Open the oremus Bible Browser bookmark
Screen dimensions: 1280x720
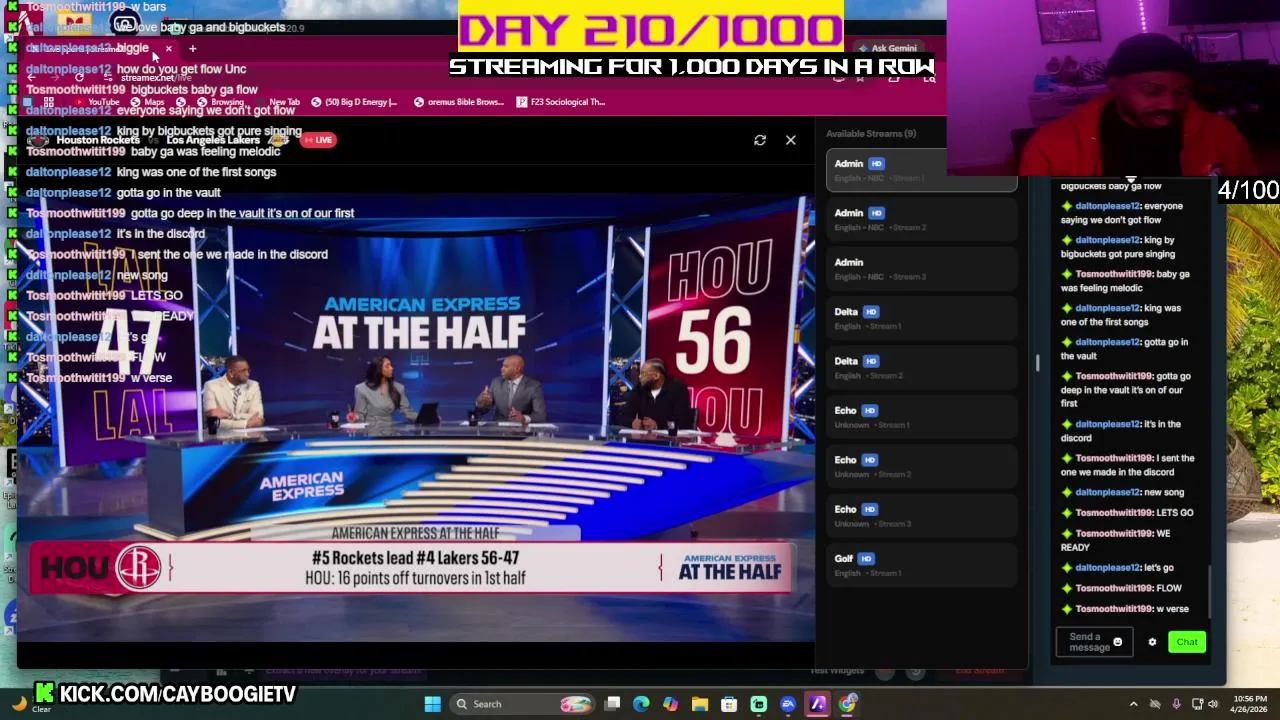coord(459,102)
